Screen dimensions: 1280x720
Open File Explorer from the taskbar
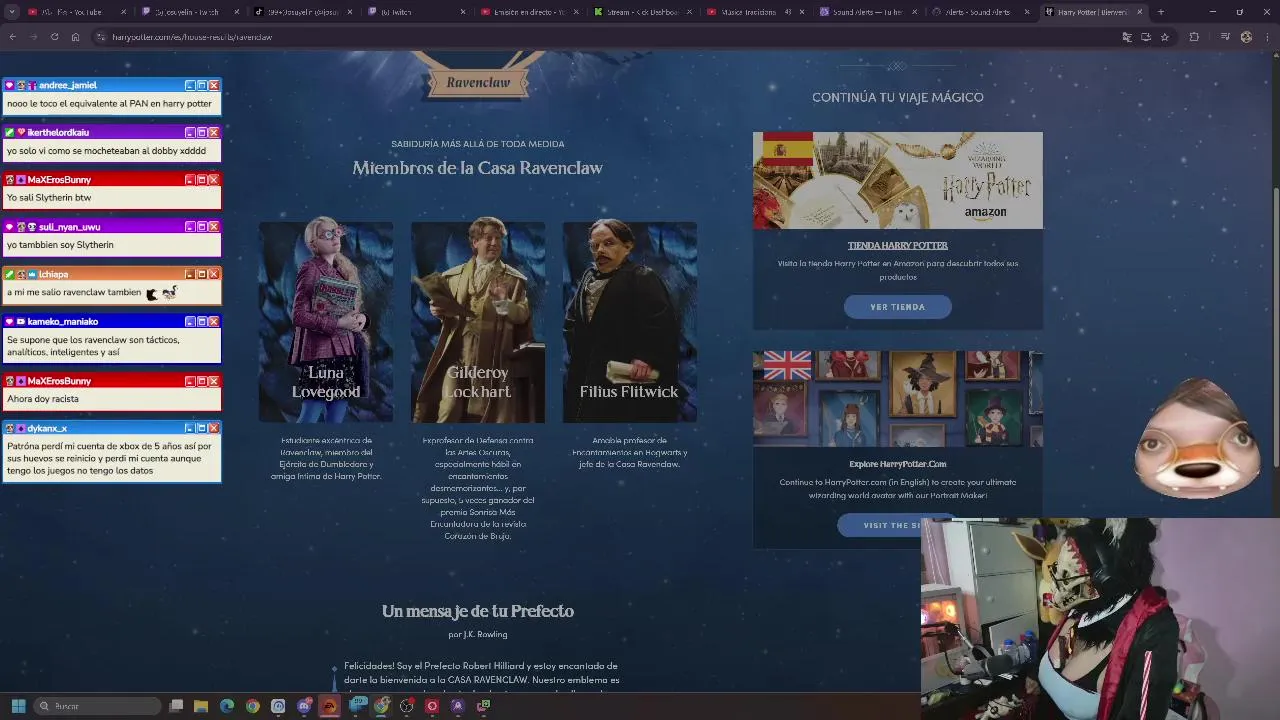tap(201, 706)
